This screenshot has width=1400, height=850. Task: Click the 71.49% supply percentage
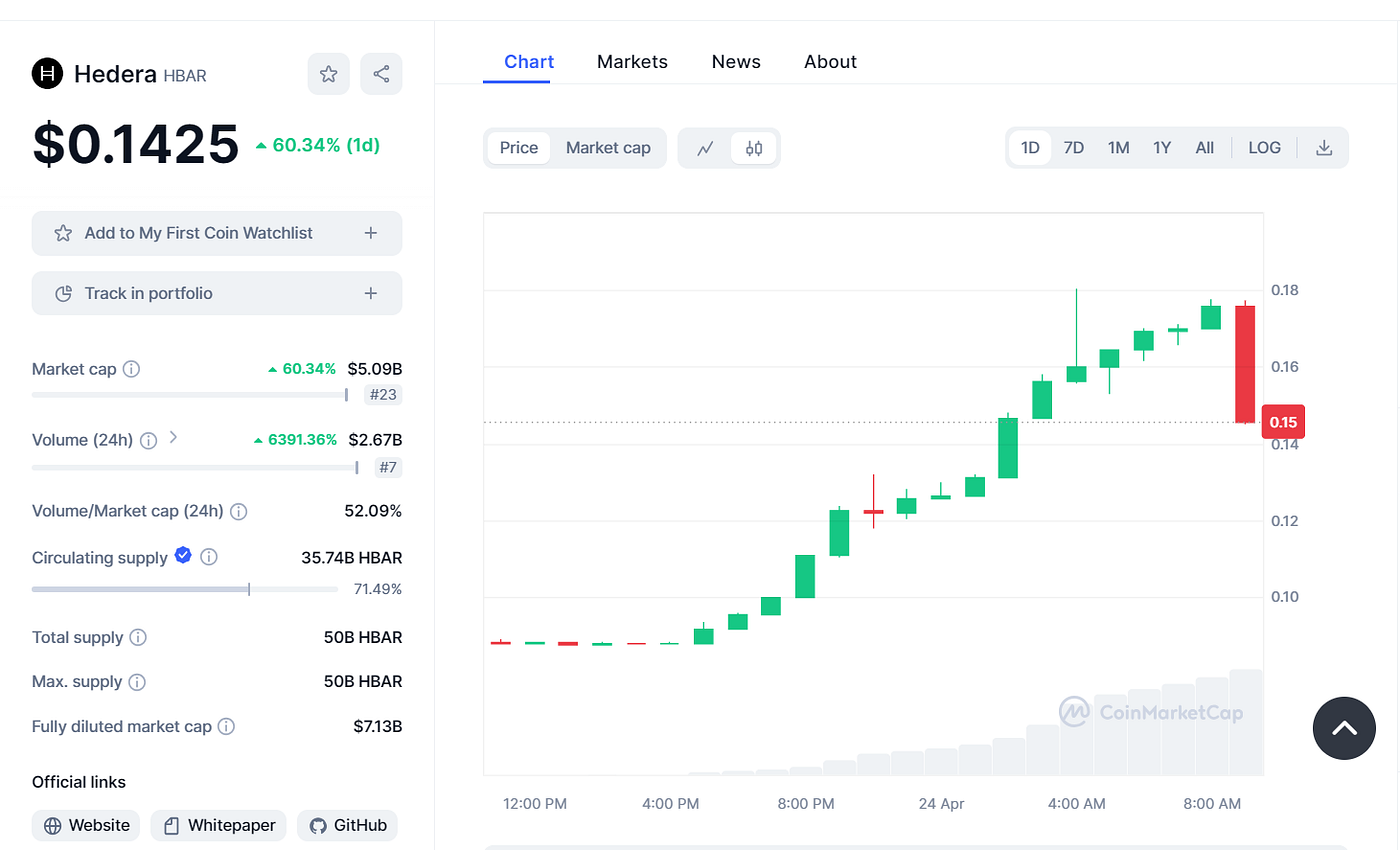pyautogui.click(x=378, y=589)
